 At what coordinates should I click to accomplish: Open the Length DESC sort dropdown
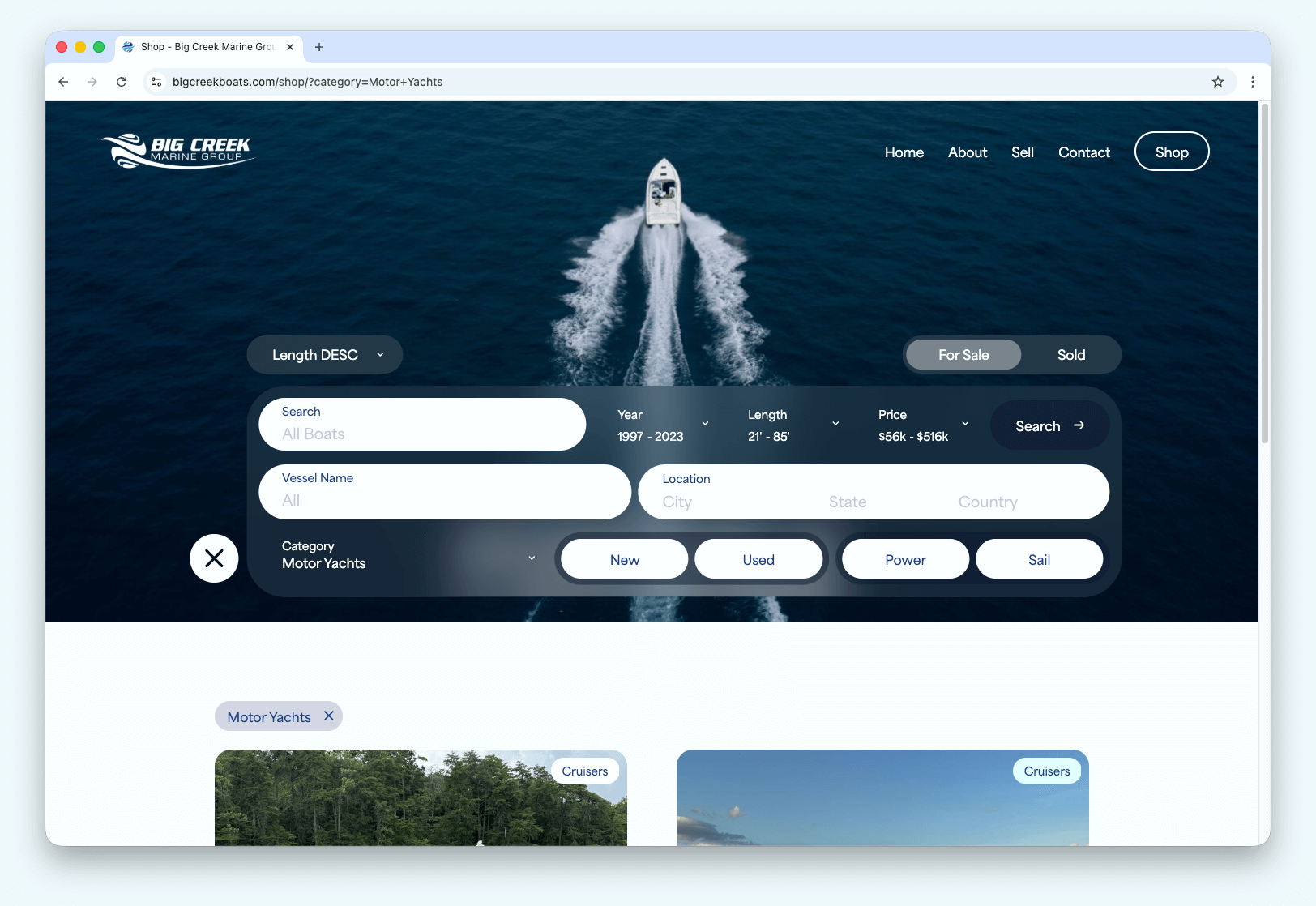(325, 355)
